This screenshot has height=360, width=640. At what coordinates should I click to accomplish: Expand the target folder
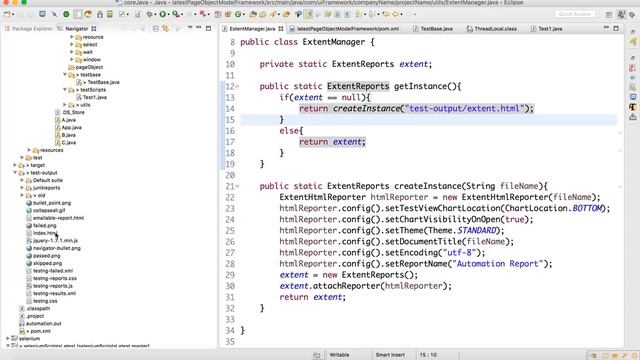tap(15, 165)
